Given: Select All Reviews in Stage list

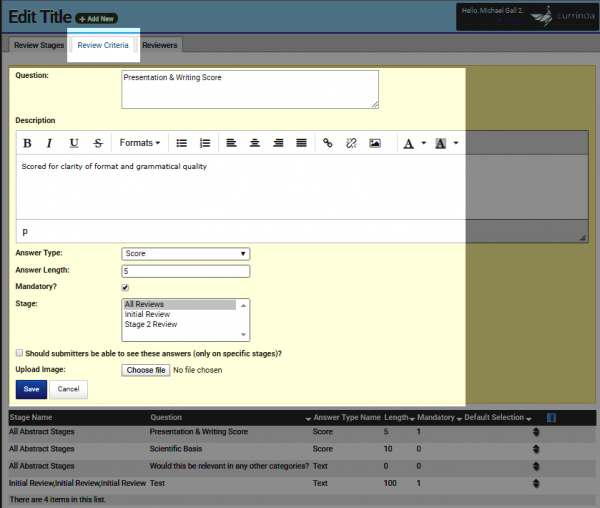Looking at the screenshot, I should coord(180,304).
